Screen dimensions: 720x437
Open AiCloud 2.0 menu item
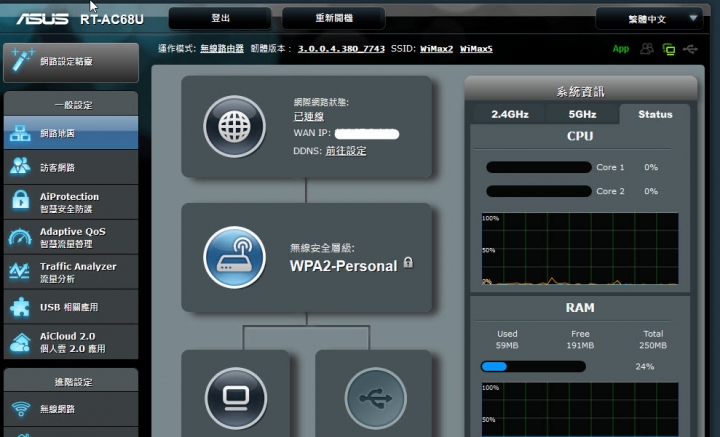click(71, 342)
